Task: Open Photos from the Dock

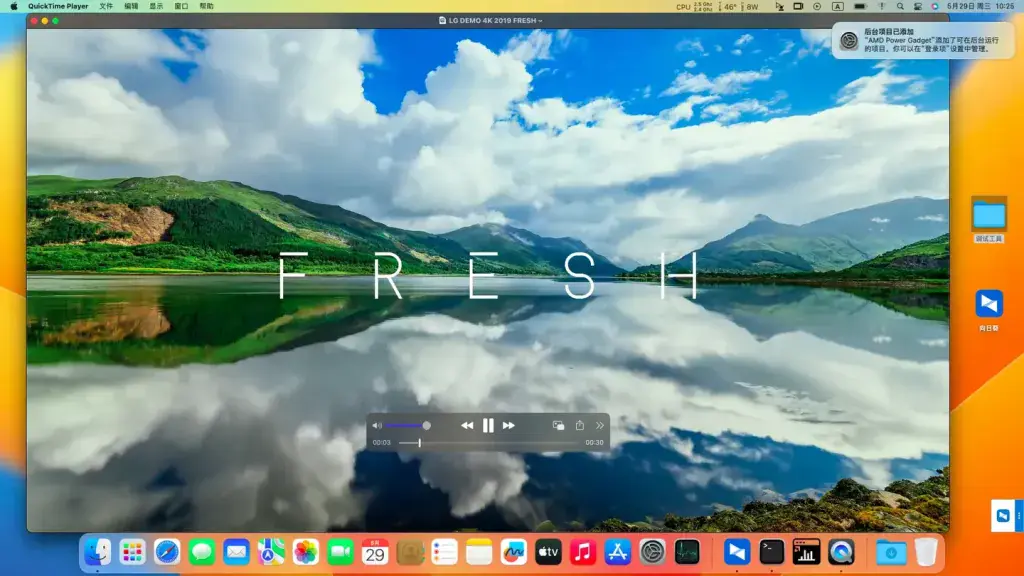Action: click(x=306, y=552)
